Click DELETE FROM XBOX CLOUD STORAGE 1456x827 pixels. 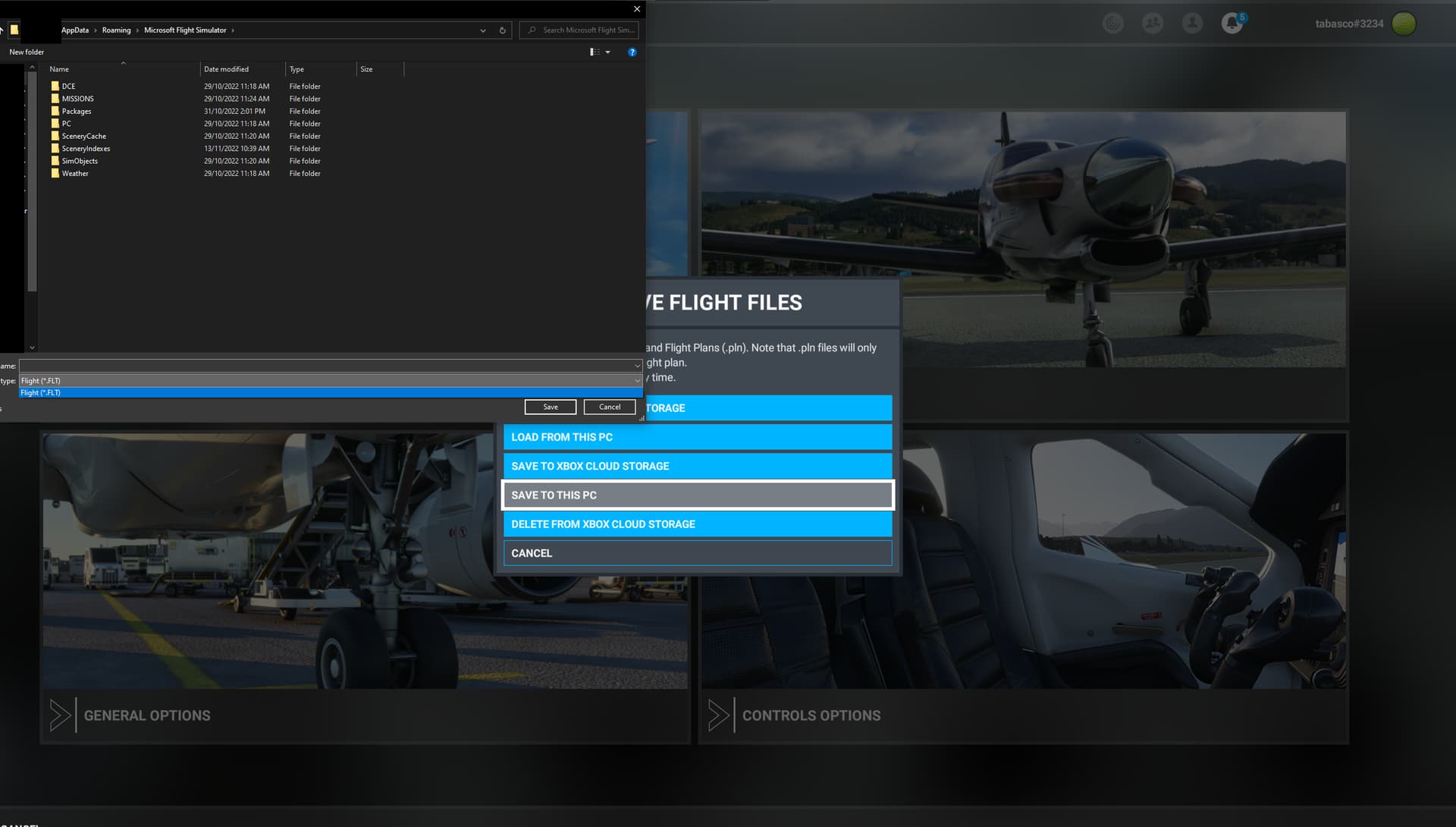697,524
